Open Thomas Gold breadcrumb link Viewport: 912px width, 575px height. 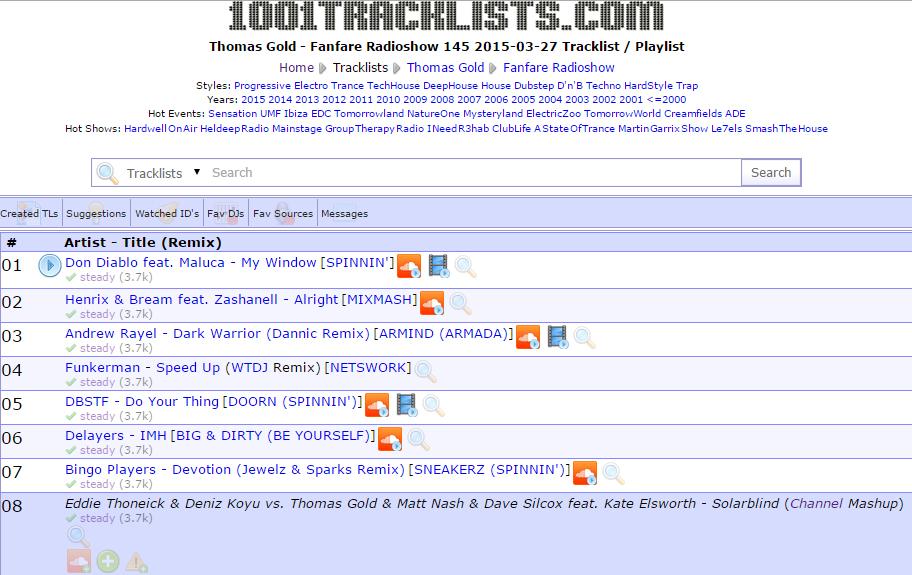coord(446,67)
